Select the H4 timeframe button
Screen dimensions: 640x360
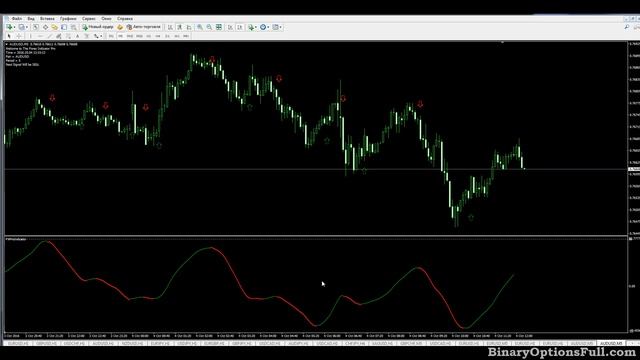click(x=158, y=36)
